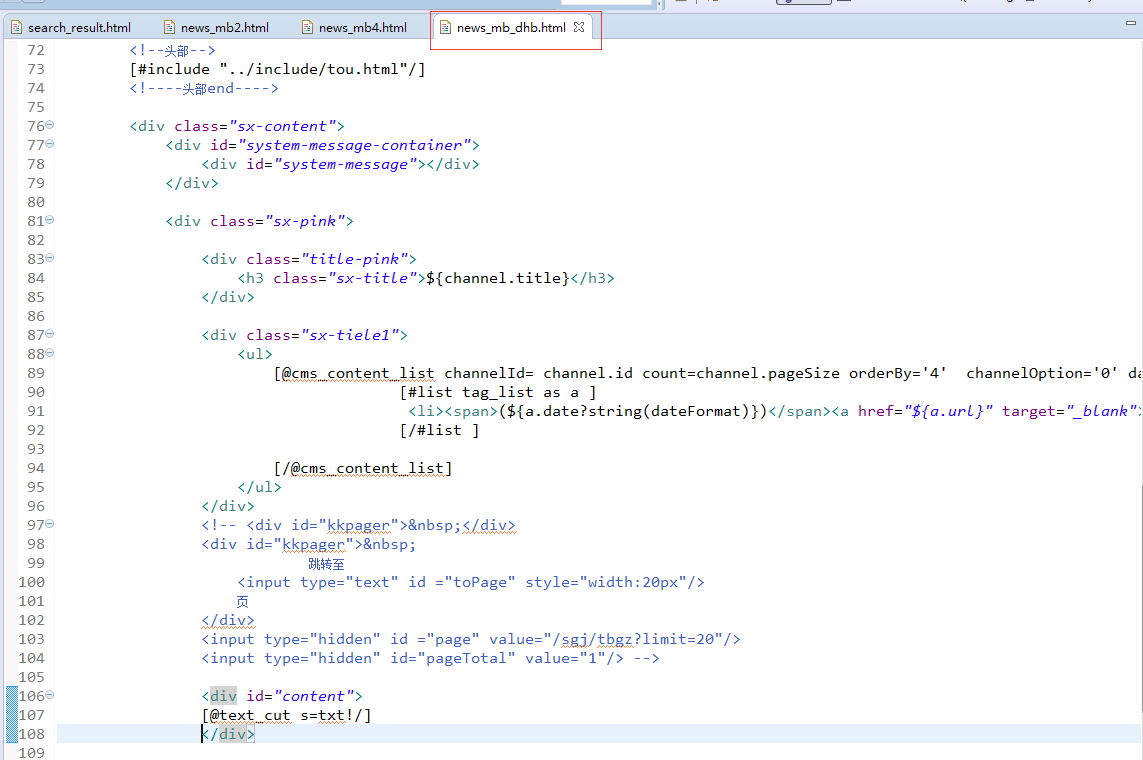The height and width of the screenshot is (760, 1143).
Task: Collapse the comment block at line 97
Action: tap(50, 525)
